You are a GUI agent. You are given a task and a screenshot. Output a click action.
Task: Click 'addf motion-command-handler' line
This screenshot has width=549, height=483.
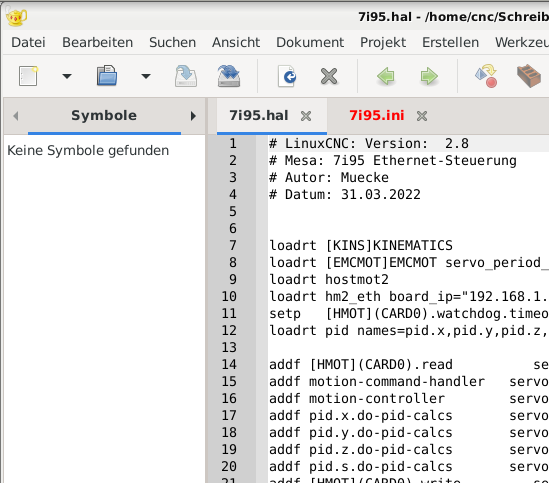(377, 381)
